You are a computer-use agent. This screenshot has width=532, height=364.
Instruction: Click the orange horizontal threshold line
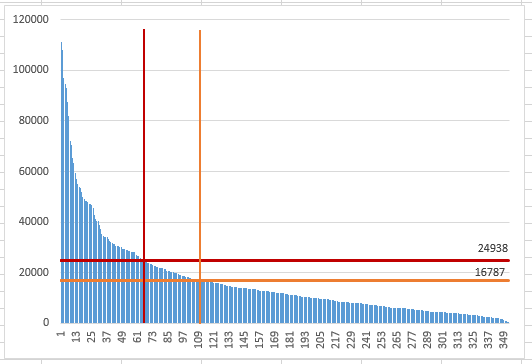(x=285, y=281)
